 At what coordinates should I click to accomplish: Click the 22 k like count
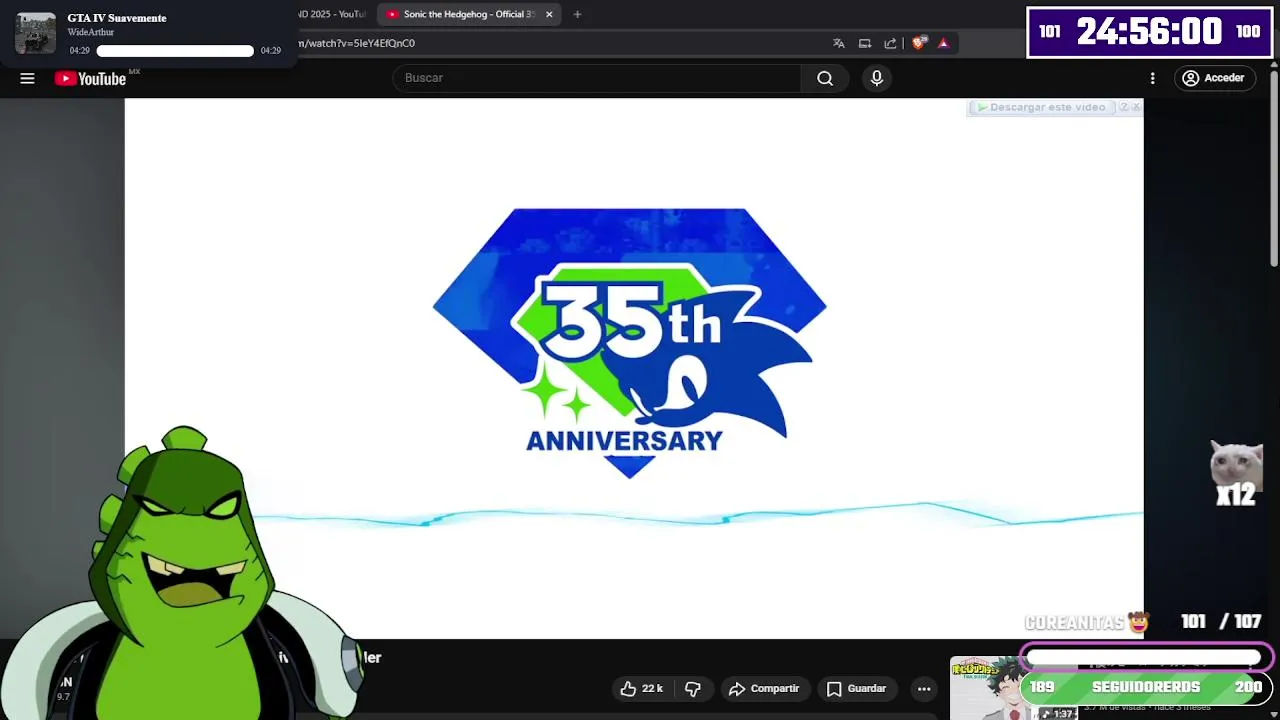coord(652,688)
